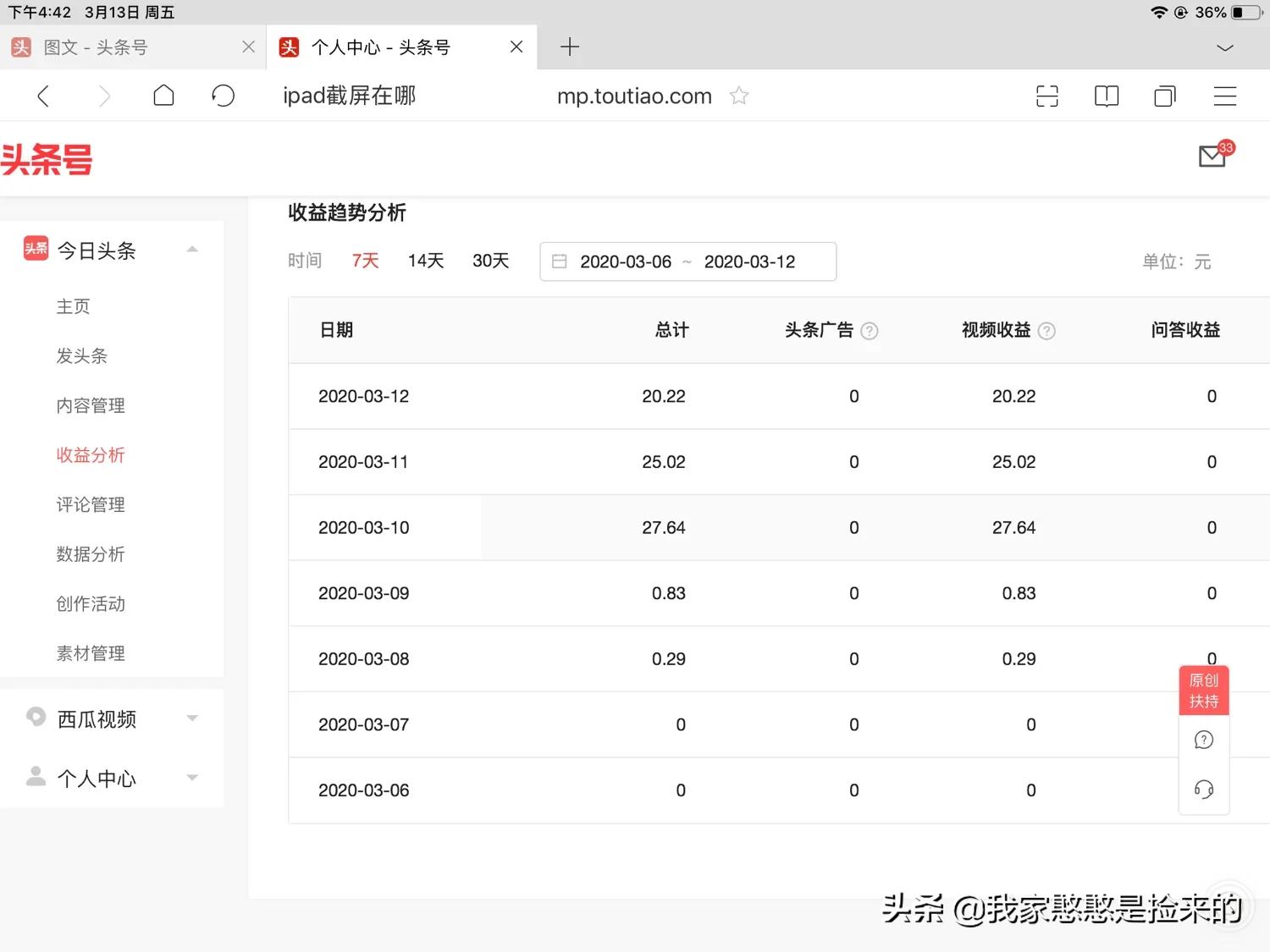Expand the 西瓜视频 sidebar section

(x=192, y=718)
